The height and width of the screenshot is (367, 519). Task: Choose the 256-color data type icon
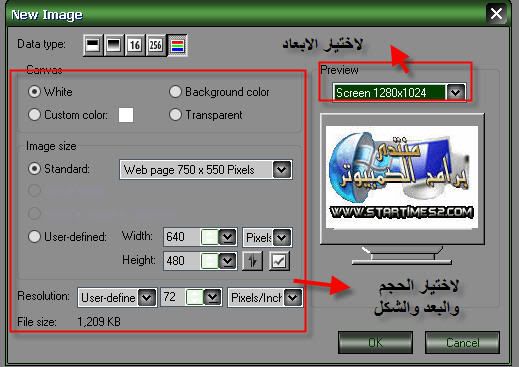156,45
